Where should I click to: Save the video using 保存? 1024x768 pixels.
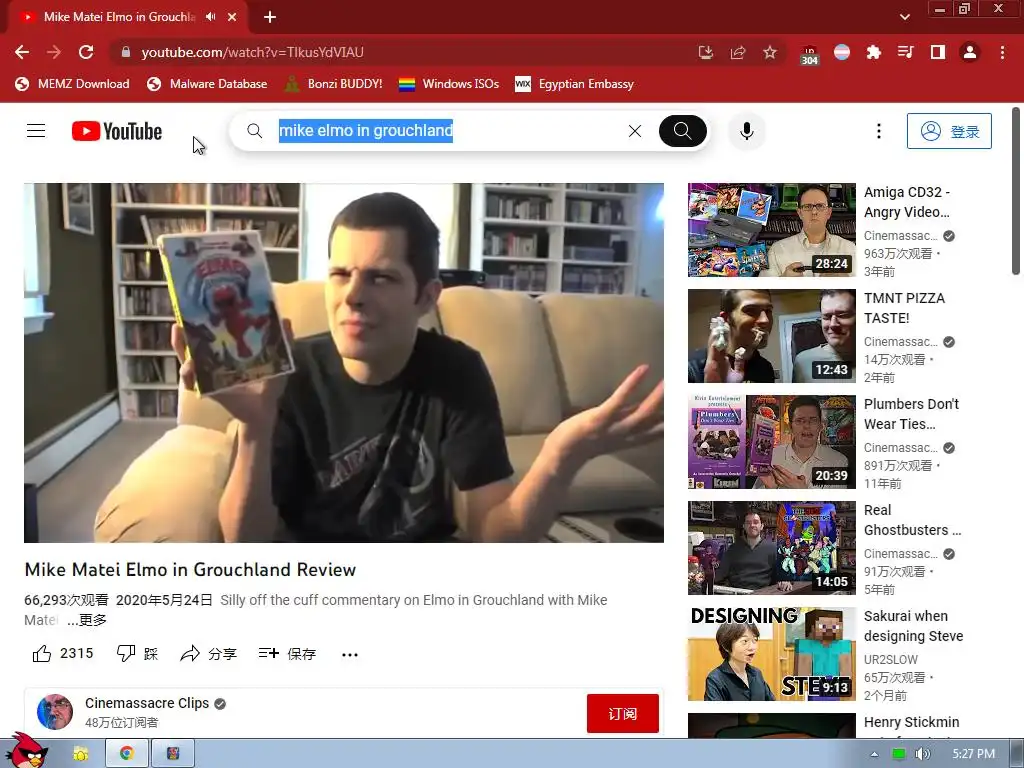point(287,654)
